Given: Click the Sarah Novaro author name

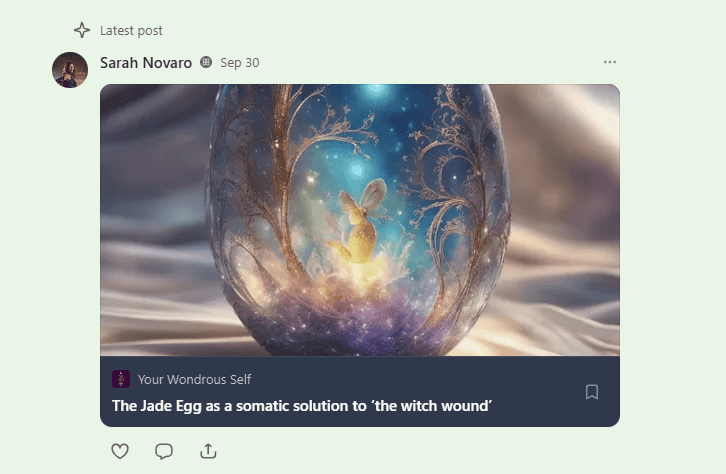Looking at the screenshot, I should tap(146, 62).
